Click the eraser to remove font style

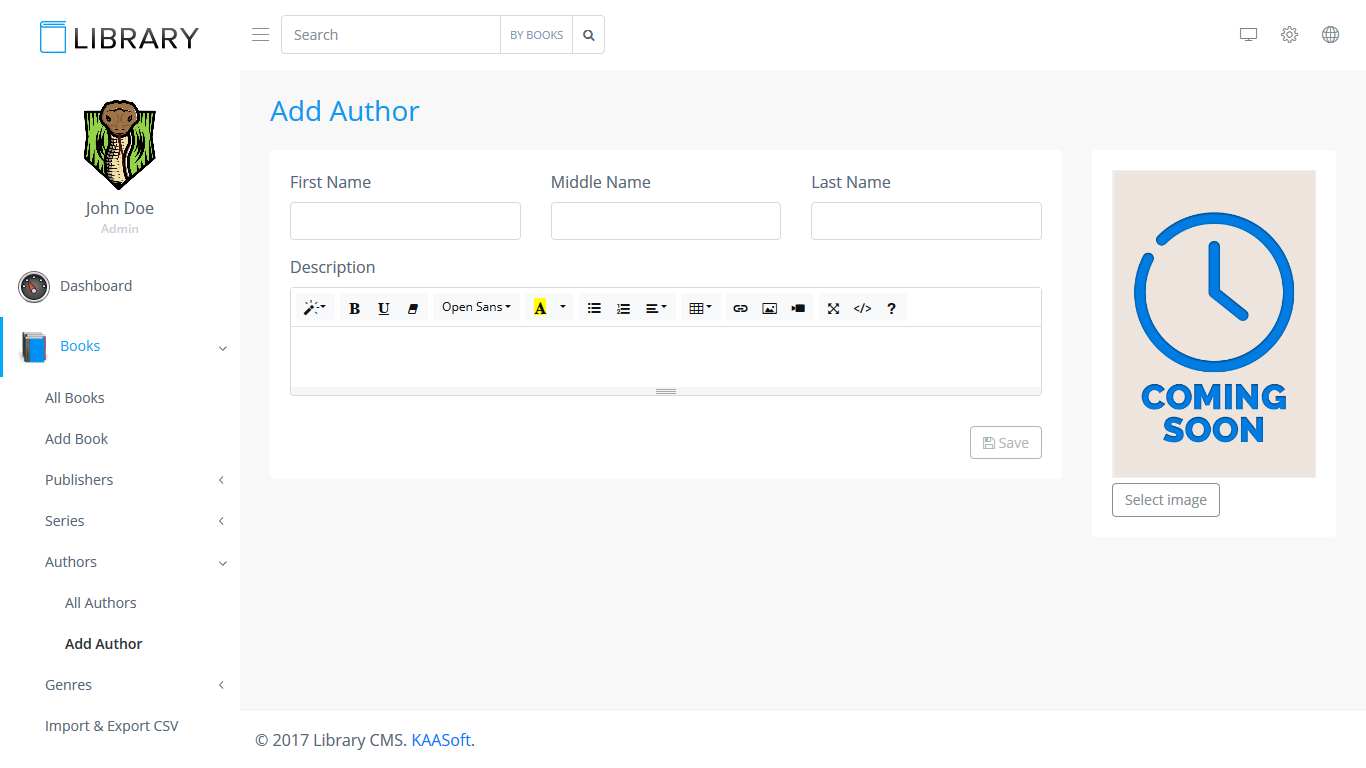click(x=412, y=308)
